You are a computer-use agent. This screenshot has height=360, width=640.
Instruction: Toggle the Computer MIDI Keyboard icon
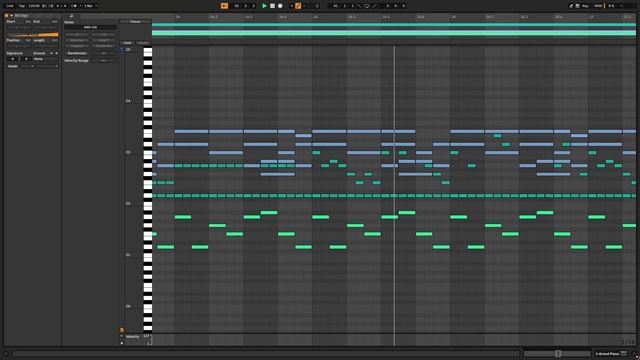578,6
